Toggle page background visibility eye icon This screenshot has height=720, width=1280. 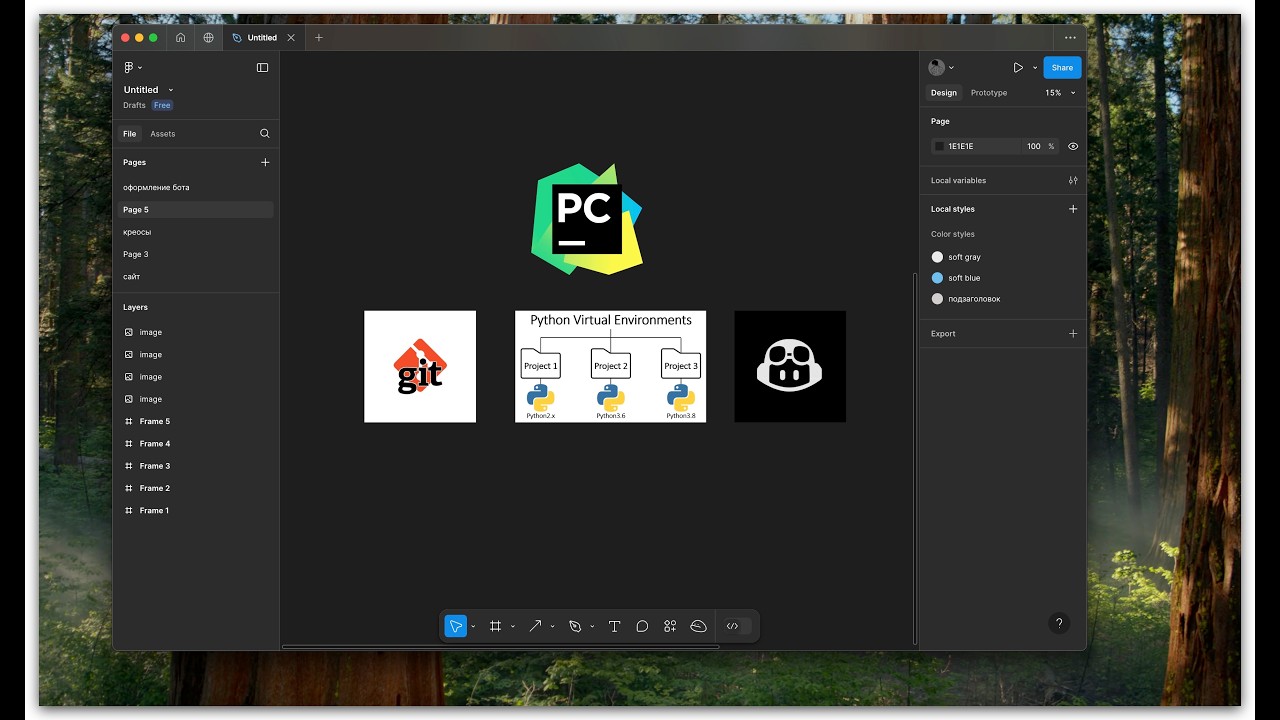click(1073, 146)
